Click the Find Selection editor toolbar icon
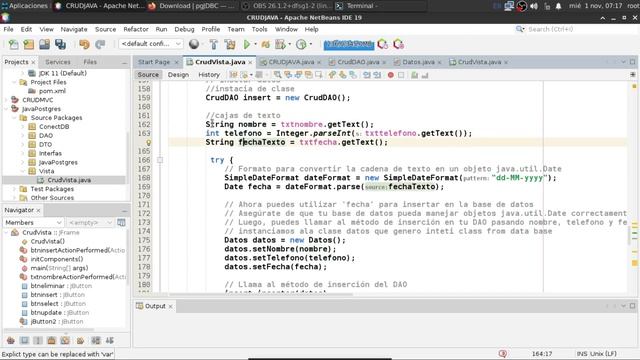The width and height of the screenshot is (640, 360). [x=278, y=75]
